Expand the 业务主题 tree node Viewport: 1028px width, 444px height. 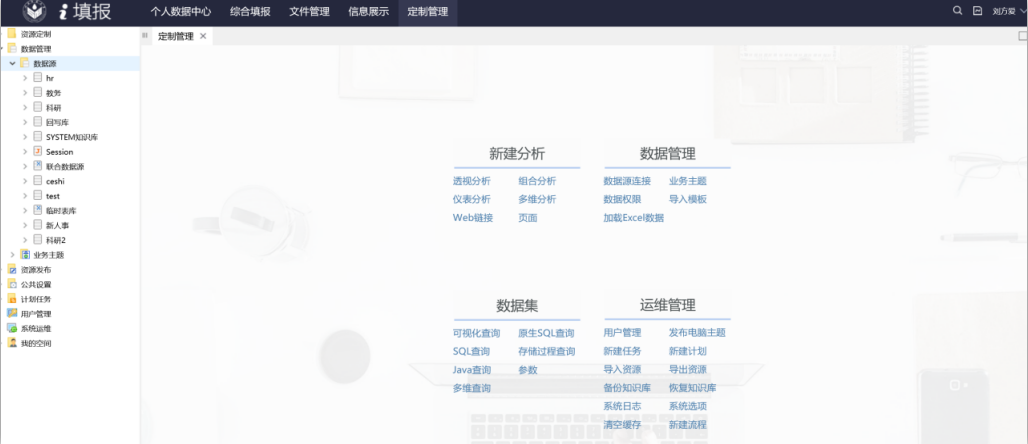12,255
